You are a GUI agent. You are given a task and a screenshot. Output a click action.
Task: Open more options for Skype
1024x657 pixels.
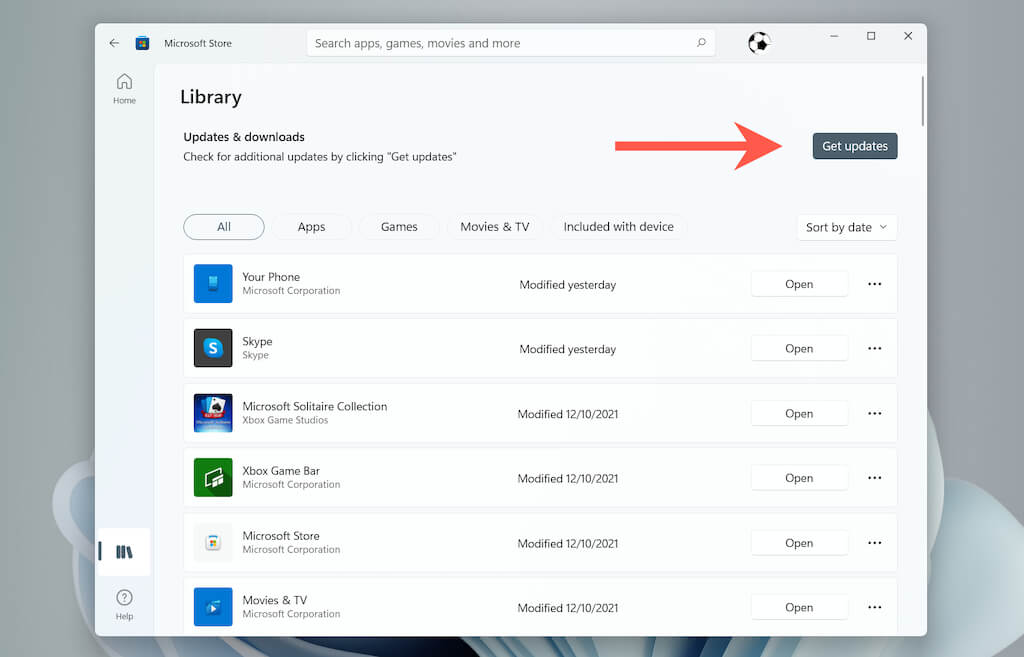874,349
